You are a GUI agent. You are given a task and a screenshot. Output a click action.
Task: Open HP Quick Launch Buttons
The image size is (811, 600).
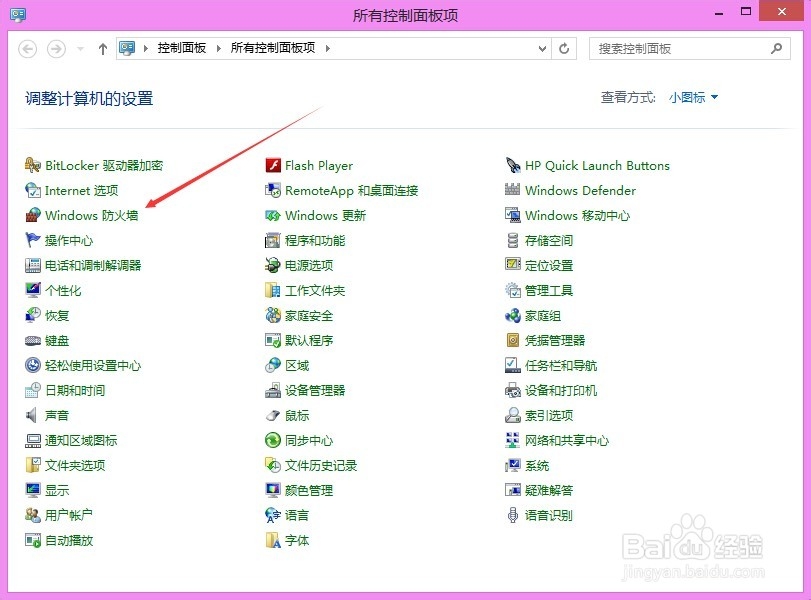[x=595, y=165]
